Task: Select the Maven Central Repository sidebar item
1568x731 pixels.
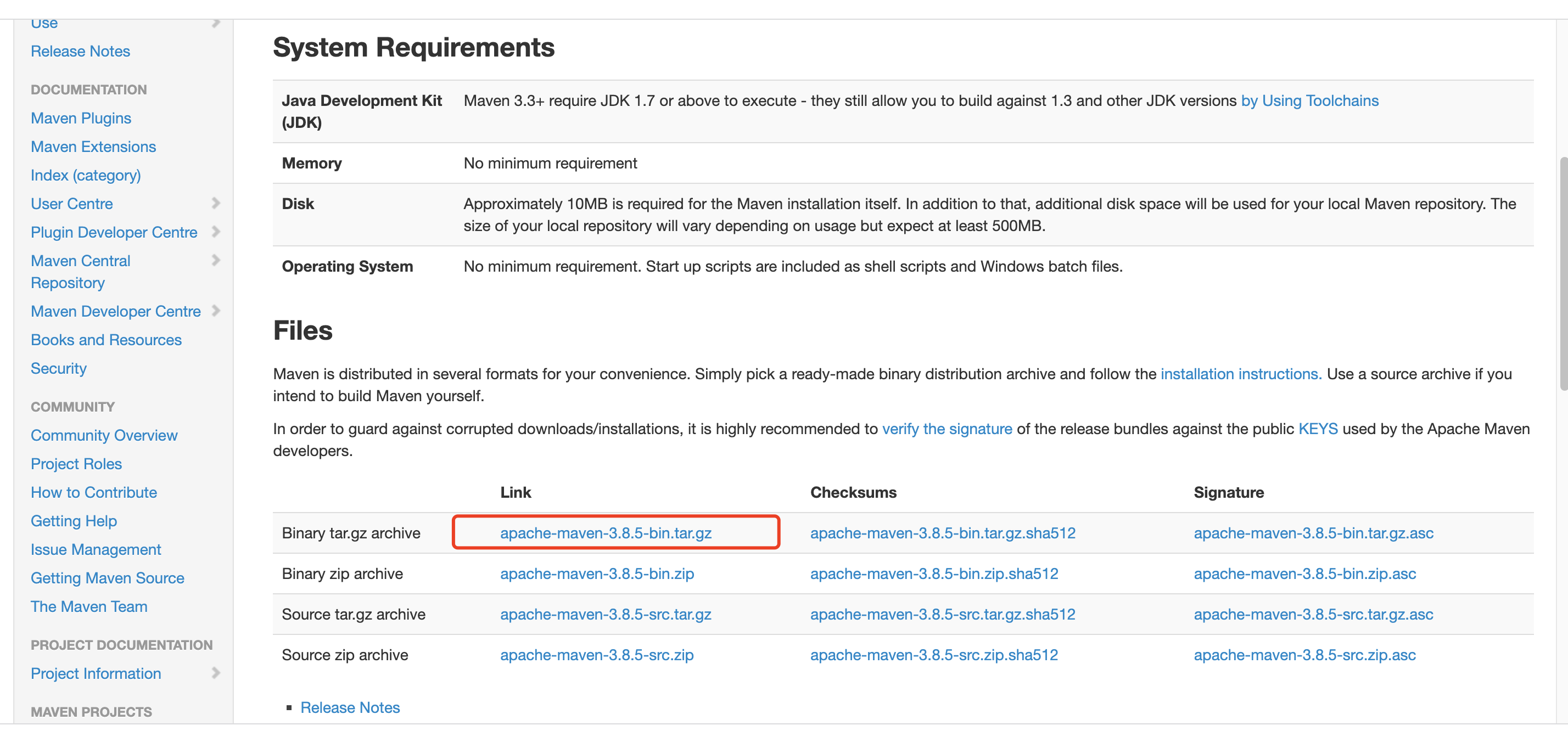Action: [x=80, y=270]
